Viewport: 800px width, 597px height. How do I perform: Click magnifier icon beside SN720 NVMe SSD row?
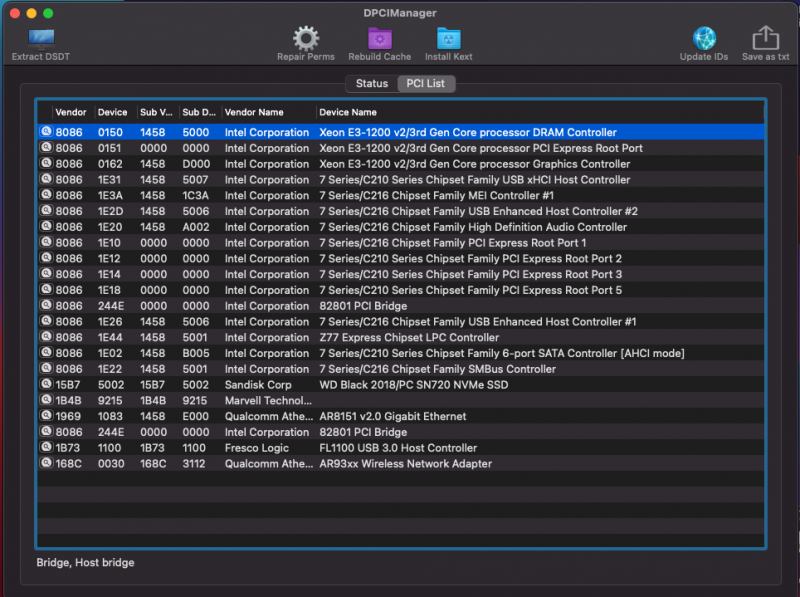[45, 385]
